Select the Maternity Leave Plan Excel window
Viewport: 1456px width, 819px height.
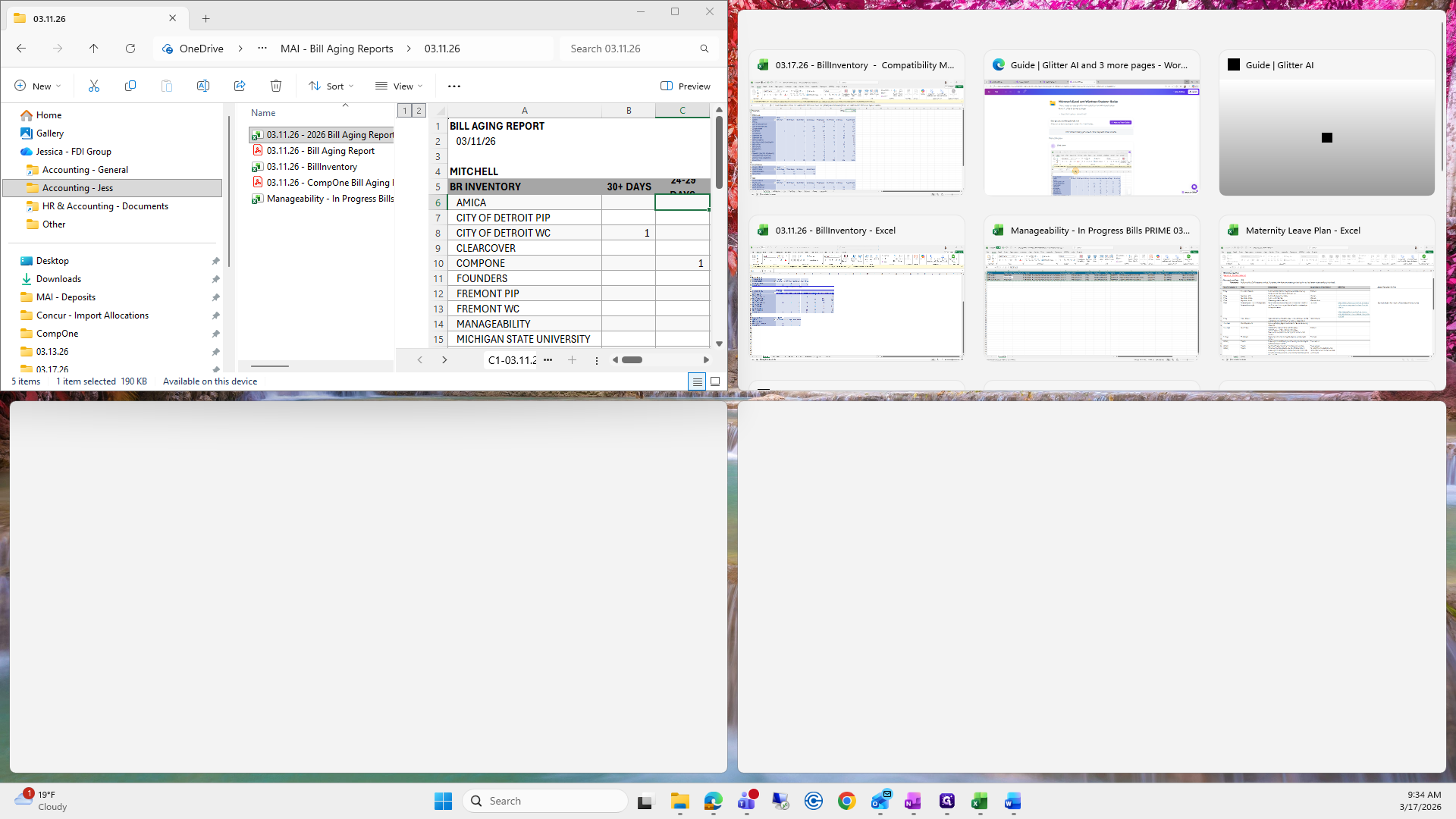[1326, 288]
